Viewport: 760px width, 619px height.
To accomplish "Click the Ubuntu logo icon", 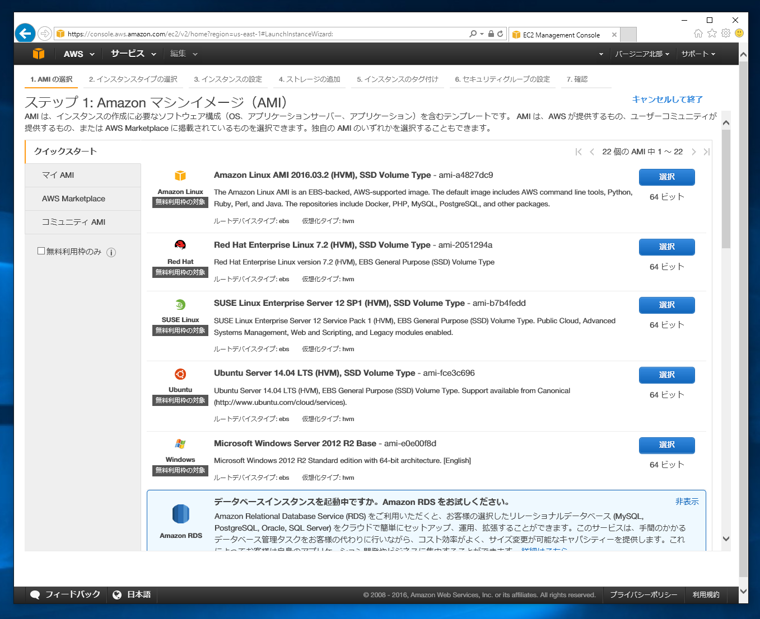I will (x=180, y=374).
